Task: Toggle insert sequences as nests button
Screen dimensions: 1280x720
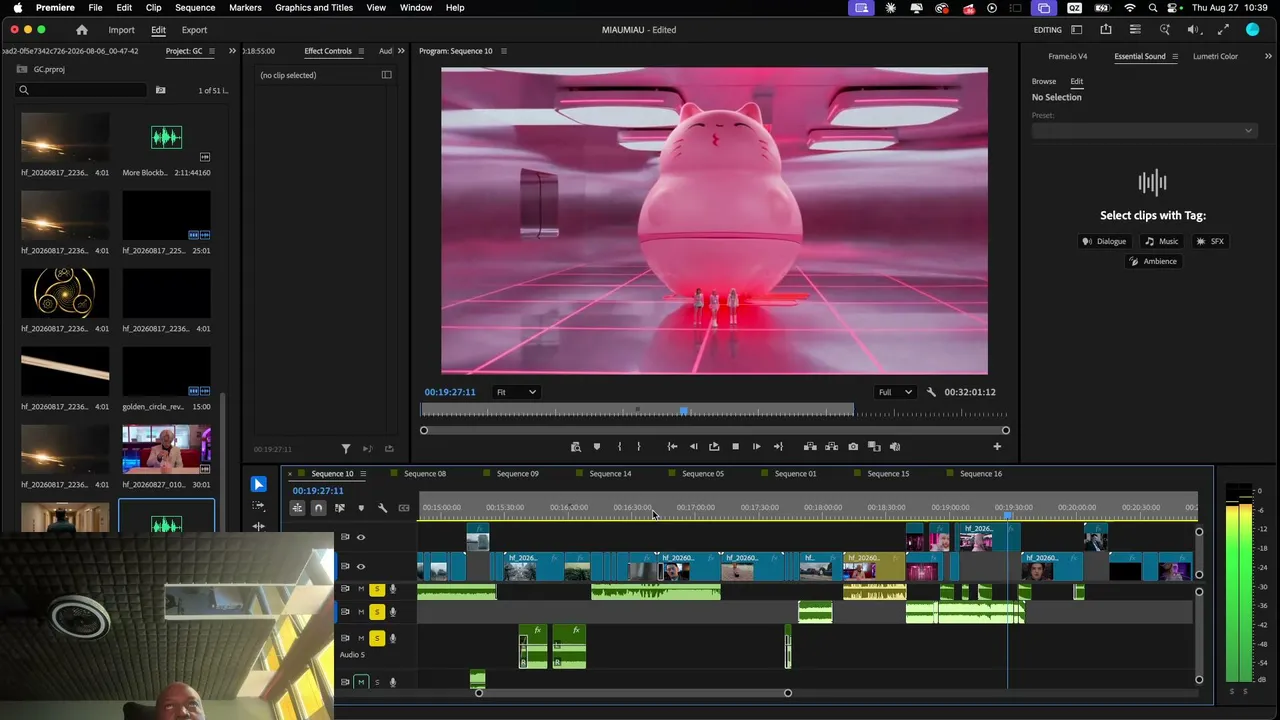Action: click(x=297, y=508)
